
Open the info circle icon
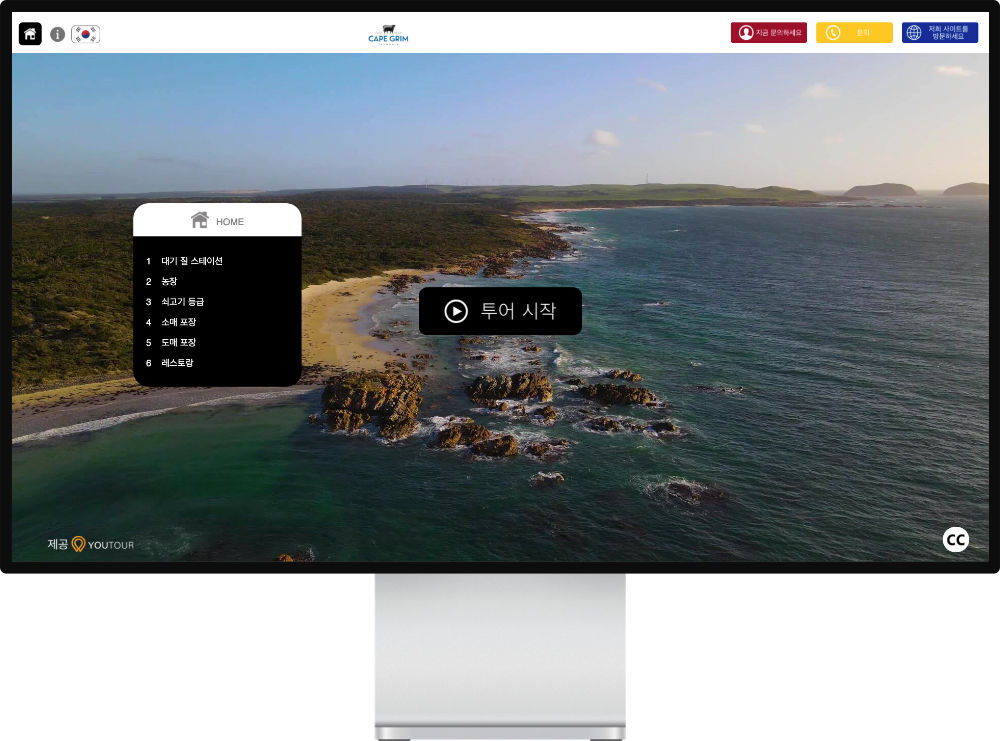pyautogui.click(x=58, y=34)
